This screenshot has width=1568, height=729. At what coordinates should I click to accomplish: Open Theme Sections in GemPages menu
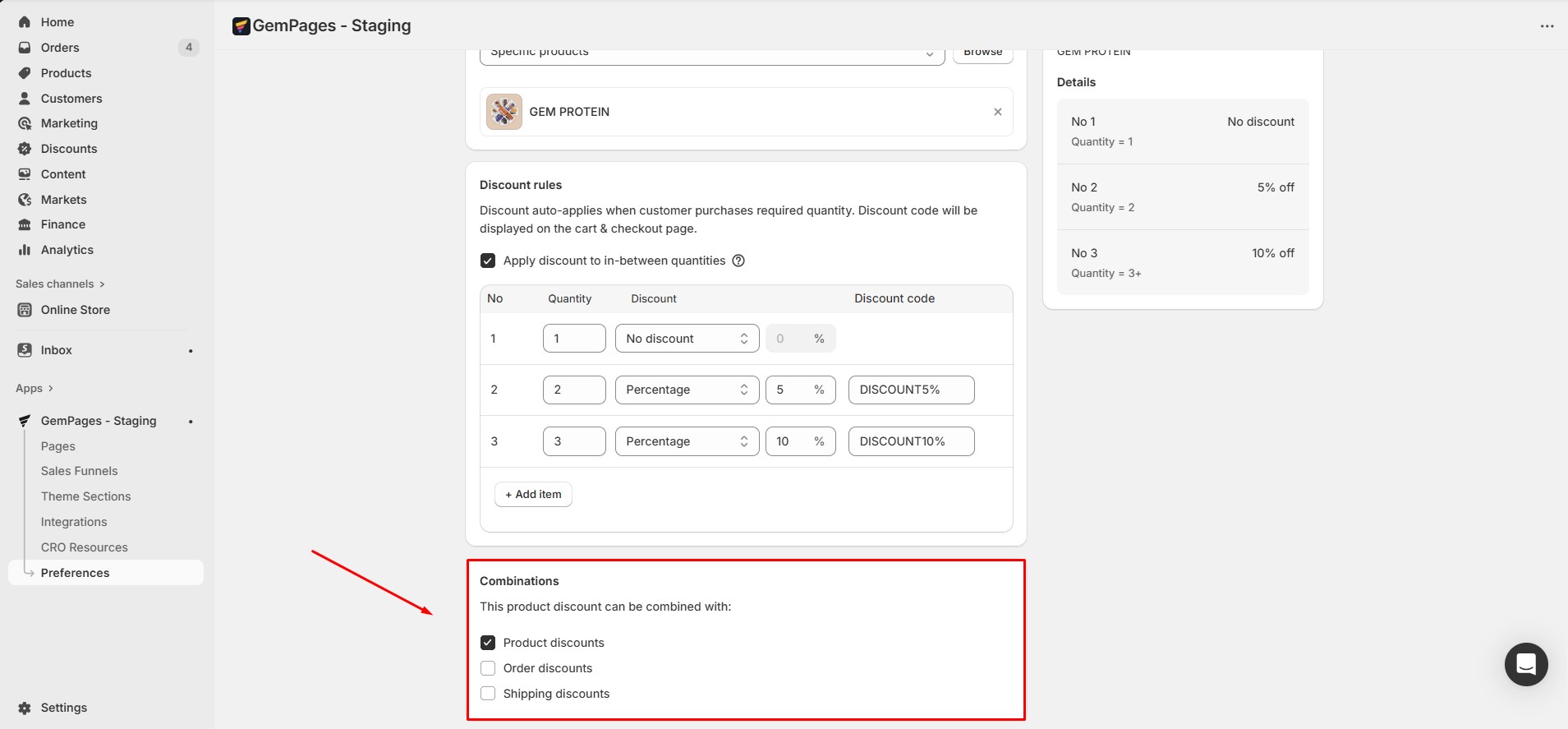86,496
